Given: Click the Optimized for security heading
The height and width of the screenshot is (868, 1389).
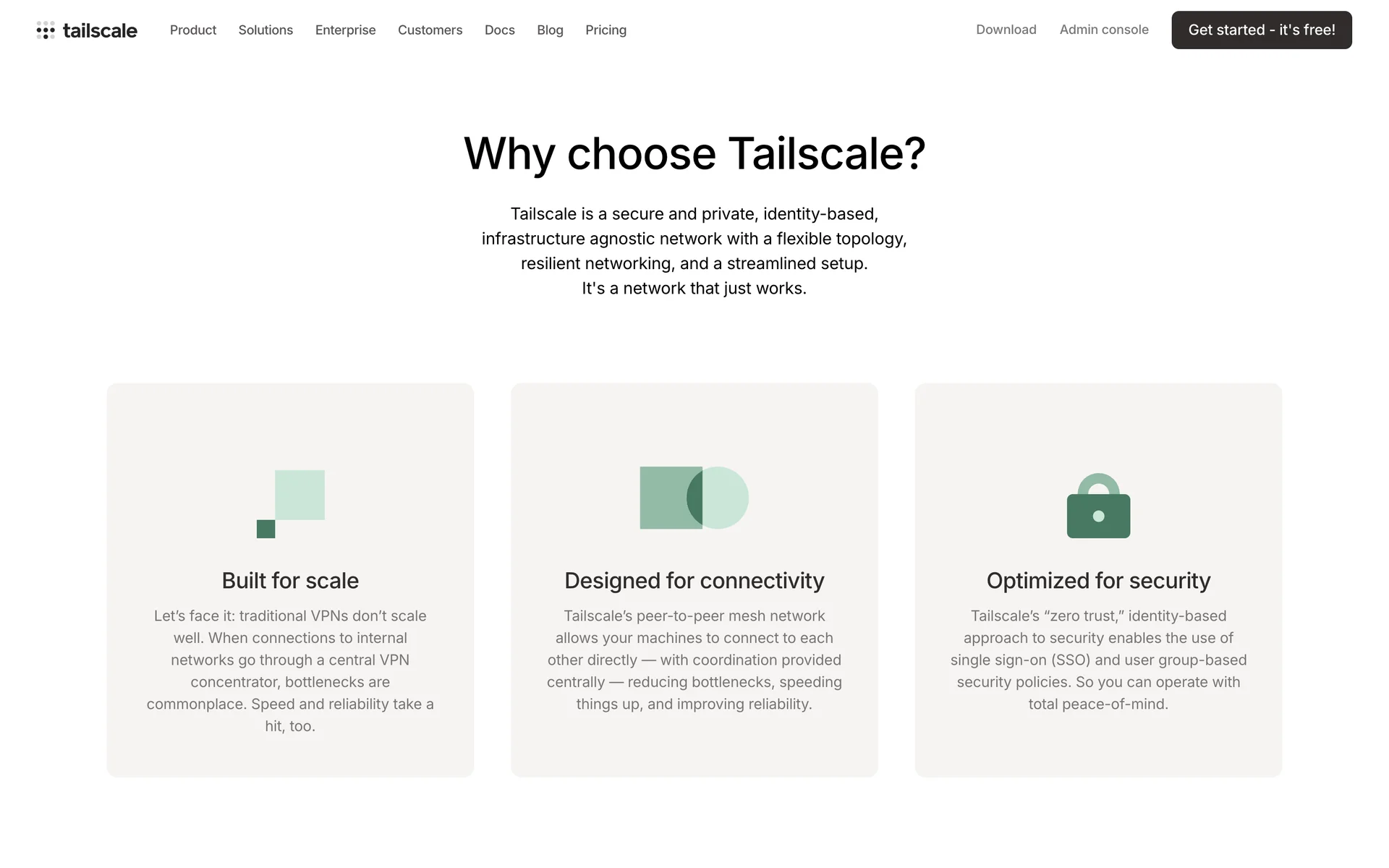Looking at the screenshot, I should click(1098, 581).
